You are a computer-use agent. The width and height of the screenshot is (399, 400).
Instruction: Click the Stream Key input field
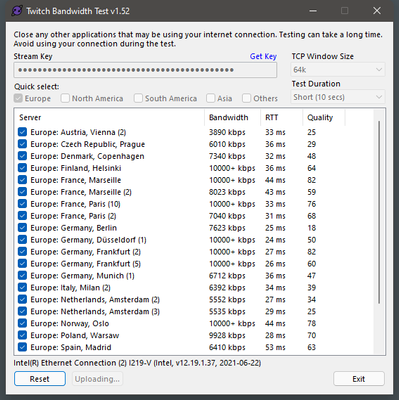pos(145,70)
